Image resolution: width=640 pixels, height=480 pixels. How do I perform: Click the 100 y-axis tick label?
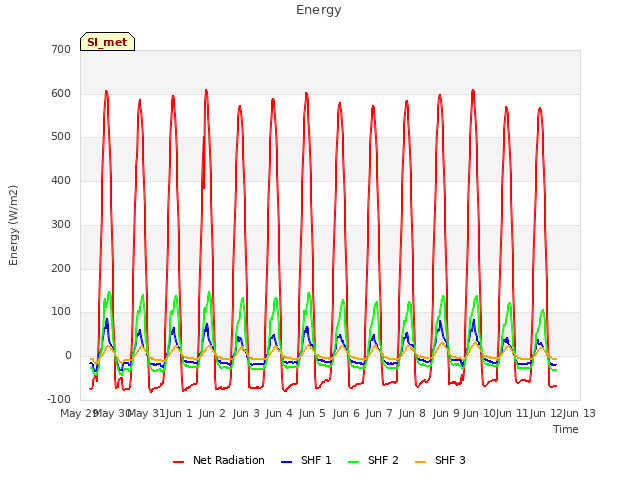coord(61,312)
